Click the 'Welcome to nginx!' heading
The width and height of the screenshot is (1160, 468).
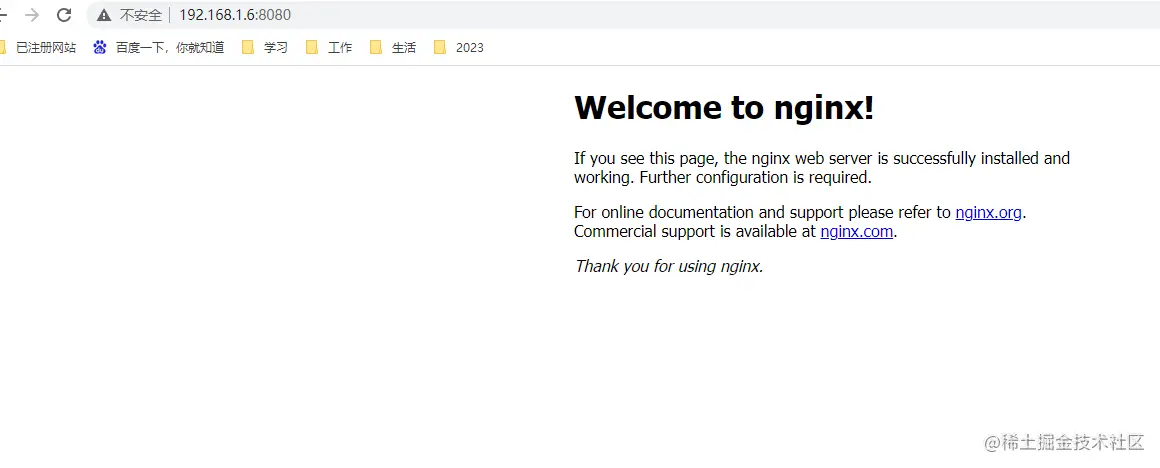tap(724, 108)
